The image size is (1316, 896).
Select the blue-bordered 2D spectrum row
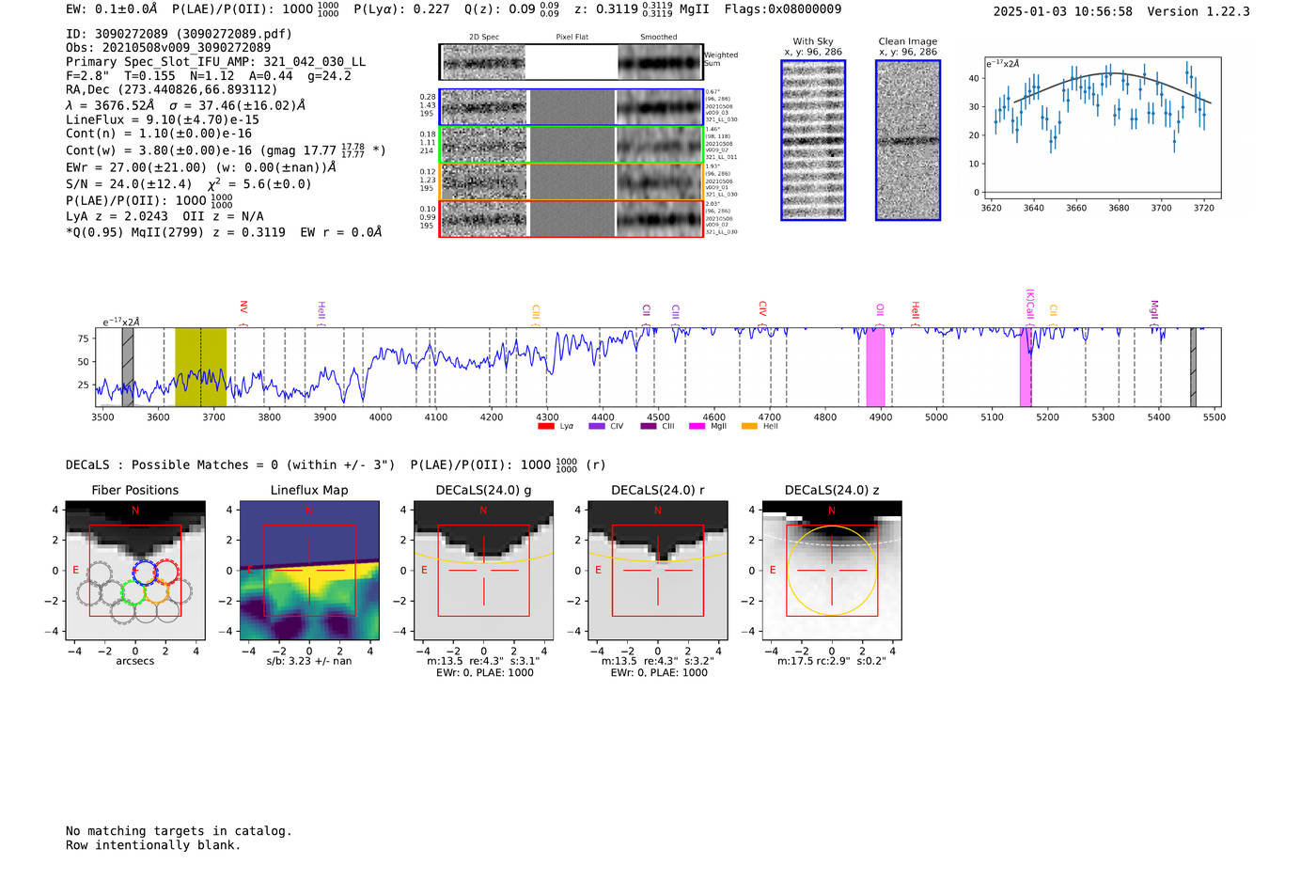coord(571,107)
